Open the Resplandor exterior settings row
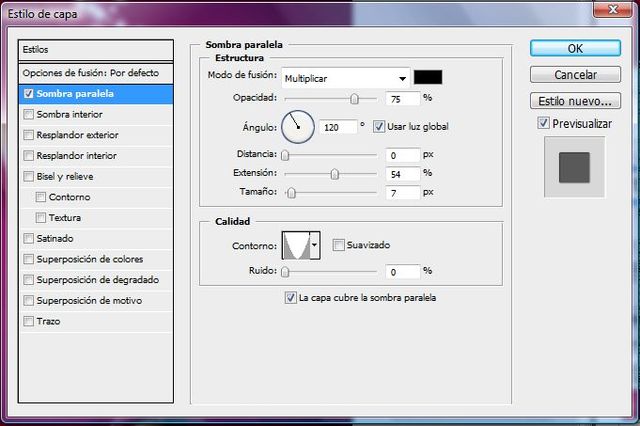This screenshot has width=640, height=426. 96,135
